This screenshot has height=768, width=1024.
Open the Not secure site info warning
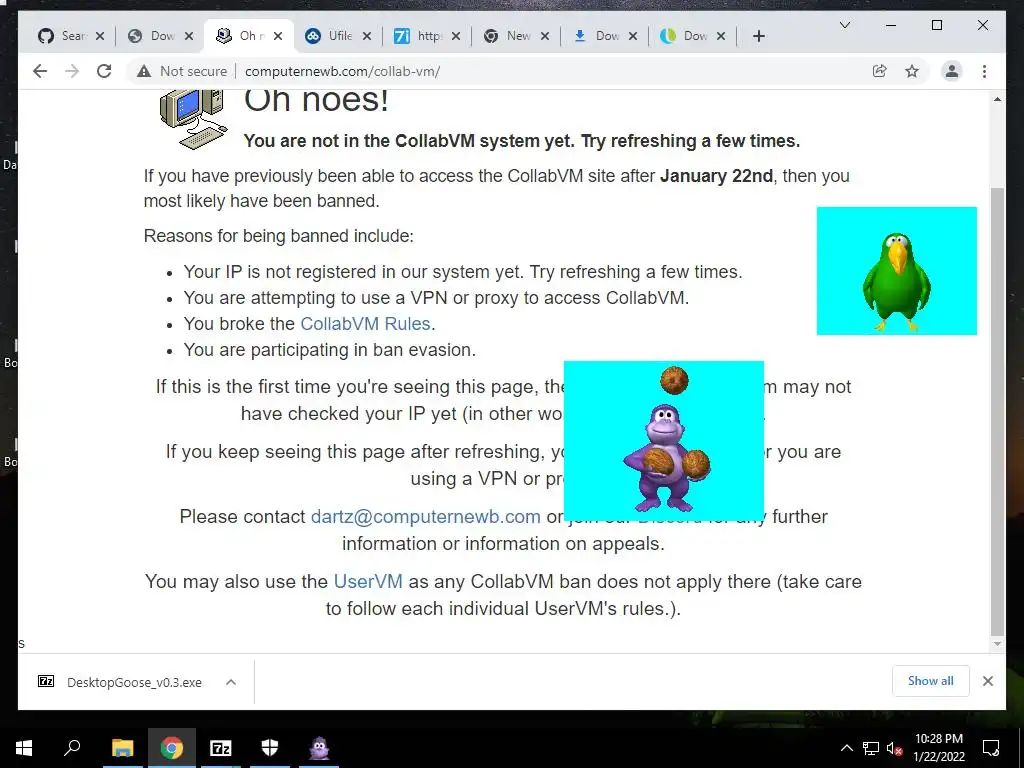[182, 71]
